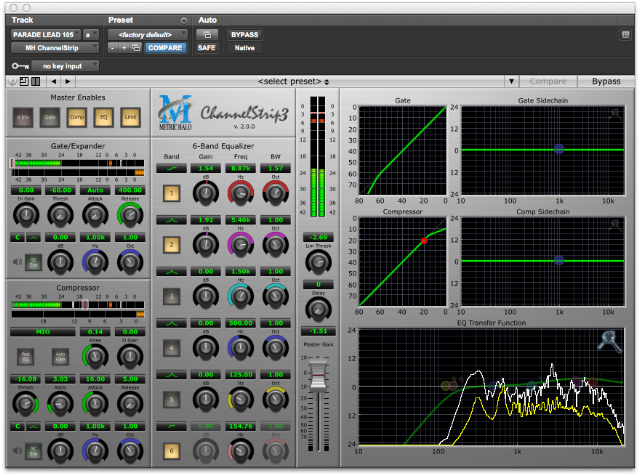
Task: Toggle the EQ master enable button
Action: [104, 117]
